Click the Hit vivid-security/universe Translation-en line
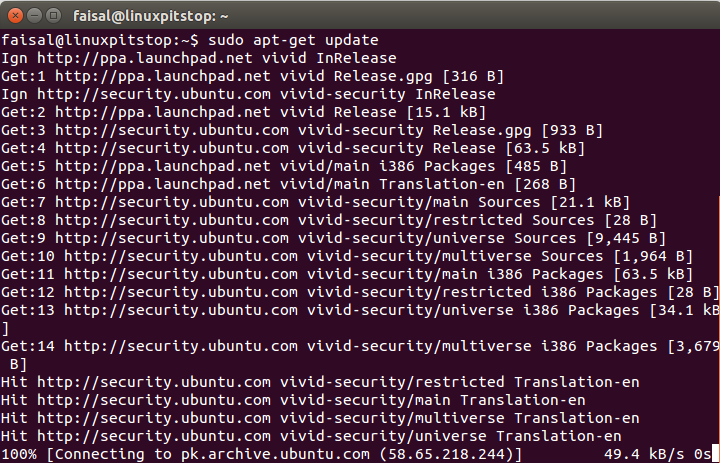Image resolution: width=720 pixels, height=463 pixels. pyautogui.click(x=311, y=436)
